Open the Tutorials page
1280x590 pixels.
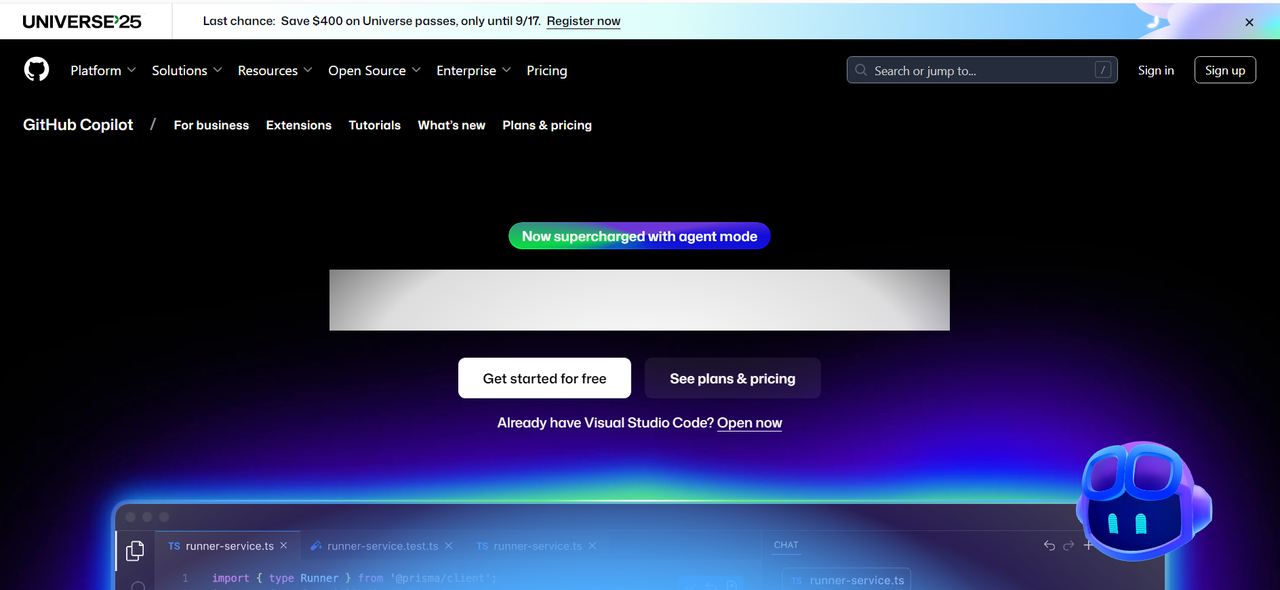(375, 125)
